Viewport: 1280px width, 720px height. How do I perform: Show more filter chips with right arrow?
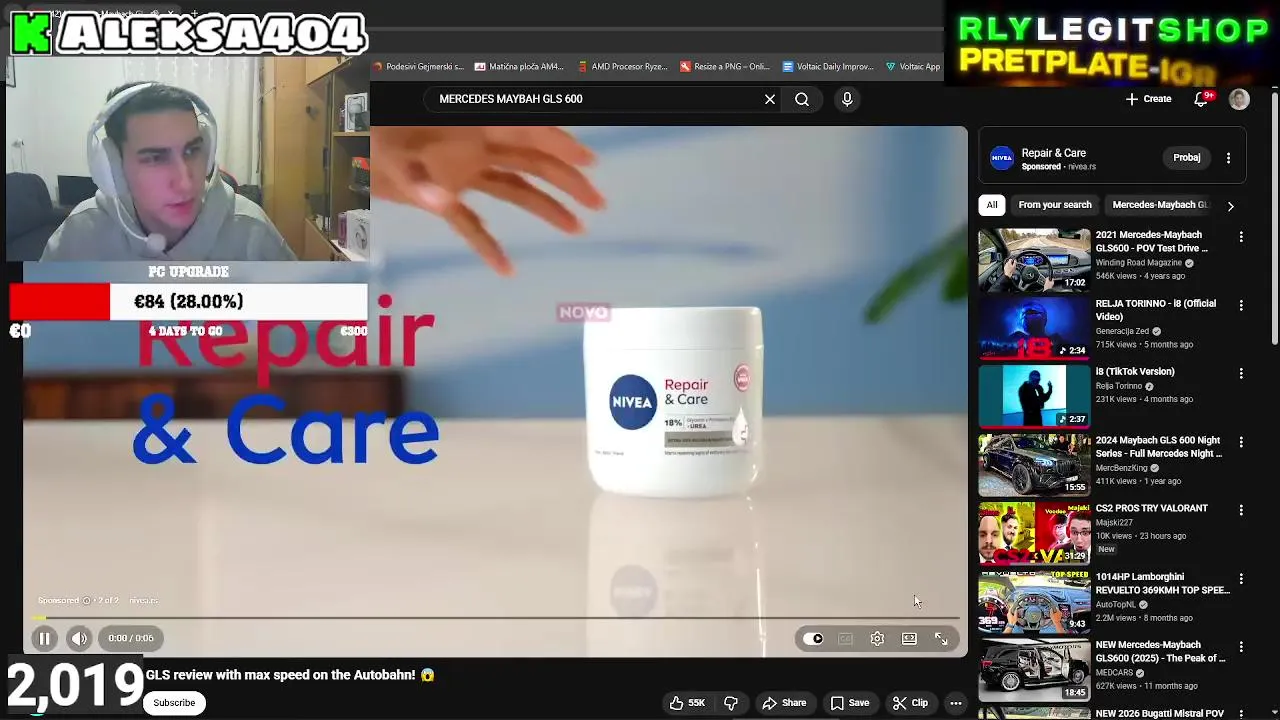click(x=1230, y=206)
